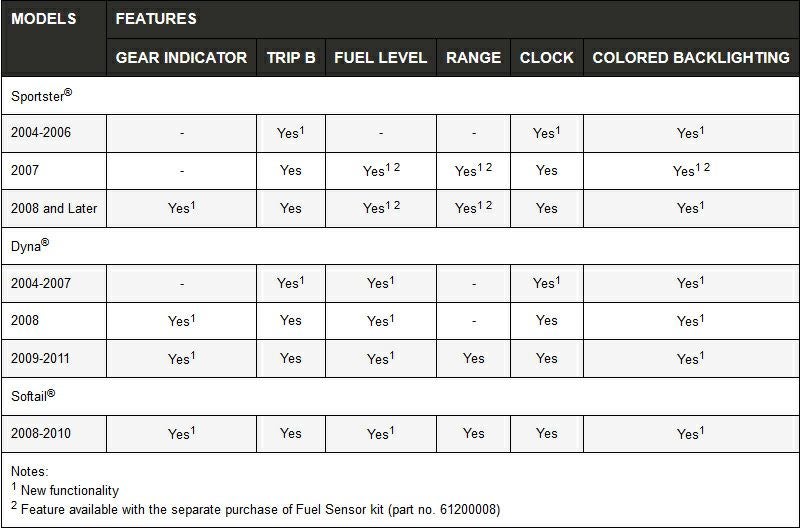Click the 2008-2010 model year row label
This screenshot has height=529, width=800.
pyautogui.click(x=41, y=433)
